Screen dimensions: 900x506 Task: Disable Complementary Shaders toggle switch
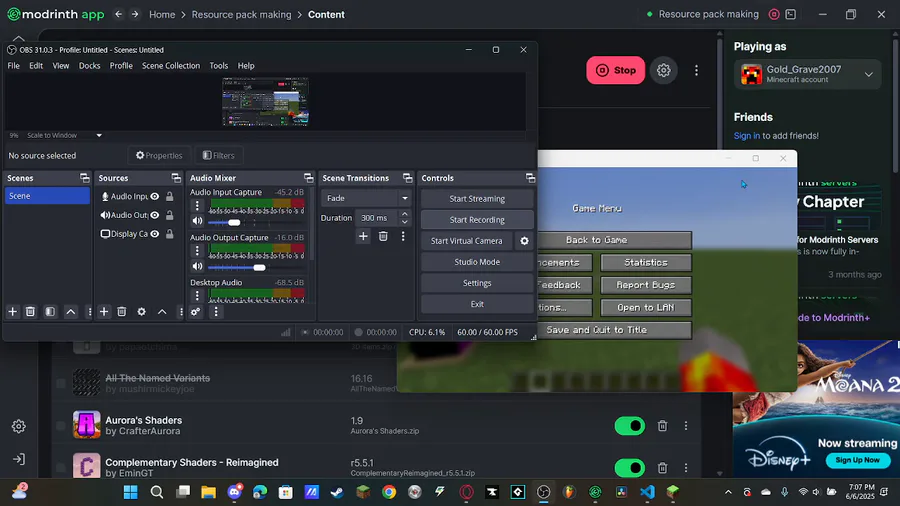coord(630,468)
